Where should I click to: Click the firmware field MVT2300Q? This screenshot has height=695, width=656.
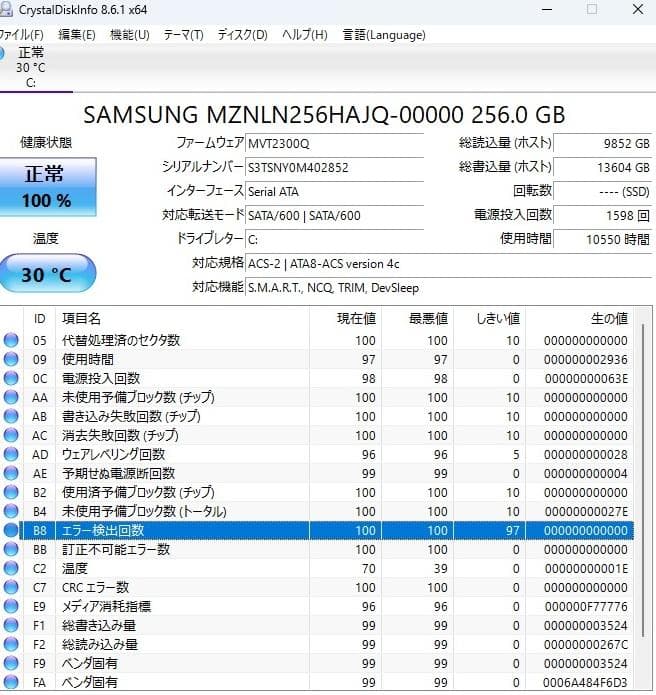coord(334,144)
